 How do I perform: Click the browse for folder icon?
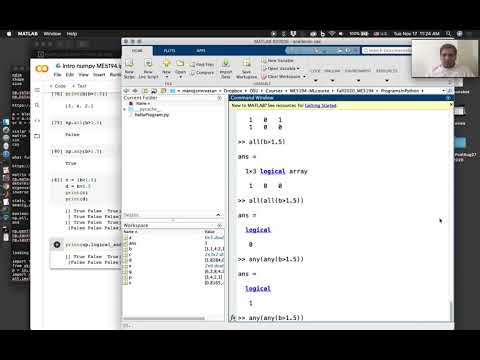(x=154, y=91)
